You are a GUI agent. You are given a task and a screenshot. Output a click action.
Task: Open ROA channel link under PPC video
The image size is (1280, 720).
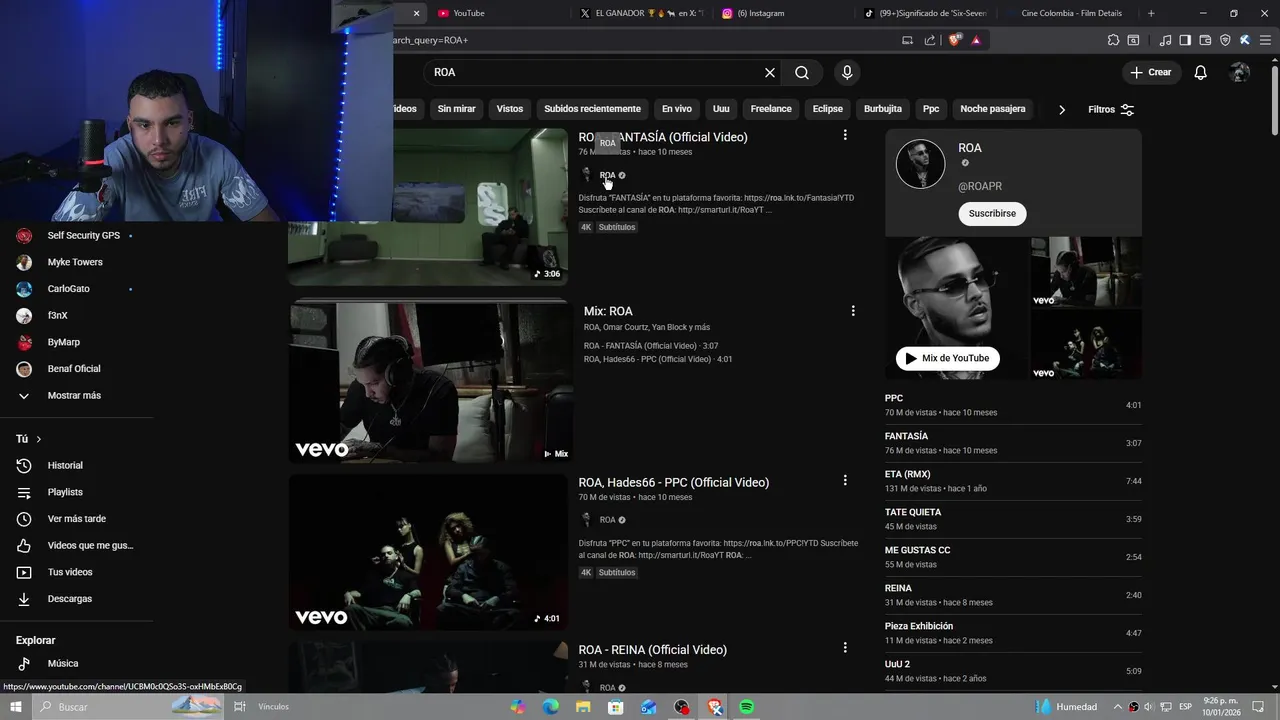tap(607, 520)
